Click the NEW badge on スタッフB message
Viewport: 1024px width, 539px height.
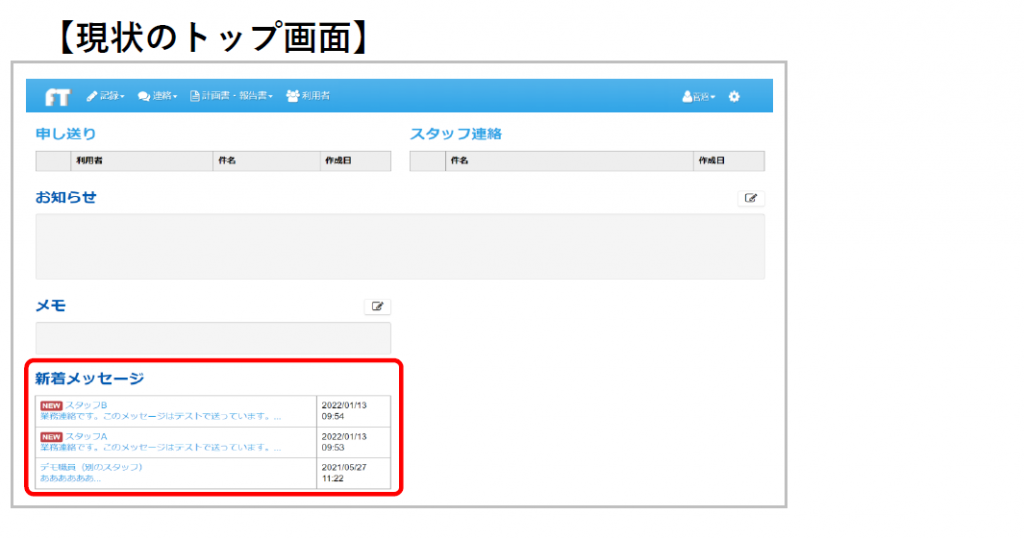(51, 406)
